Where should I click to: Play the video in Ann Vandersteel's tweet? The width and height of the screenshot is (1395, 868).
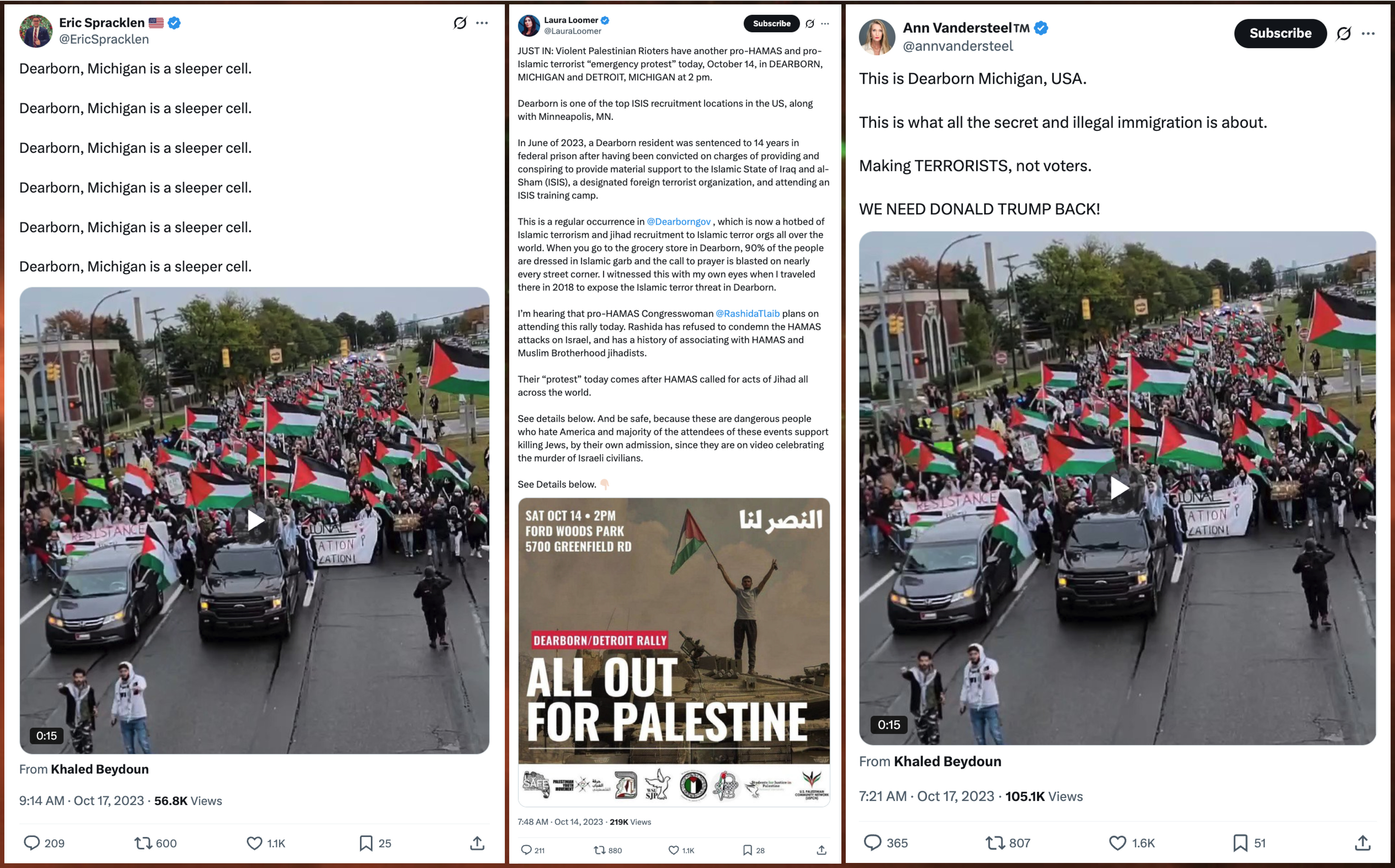tap(1118, 489)
